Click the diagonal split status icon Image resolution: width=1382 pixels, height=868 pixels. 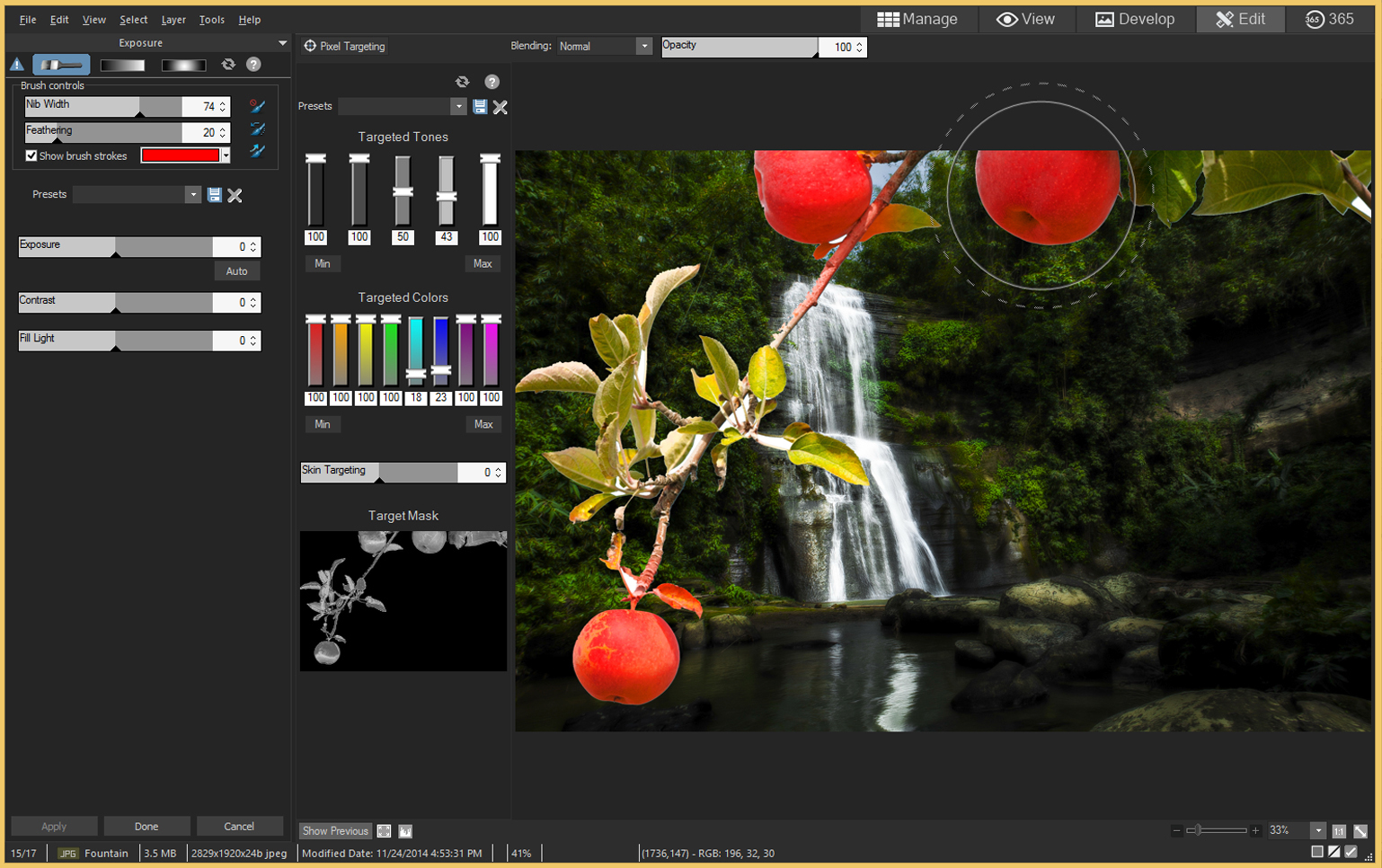click(1334, 852)
